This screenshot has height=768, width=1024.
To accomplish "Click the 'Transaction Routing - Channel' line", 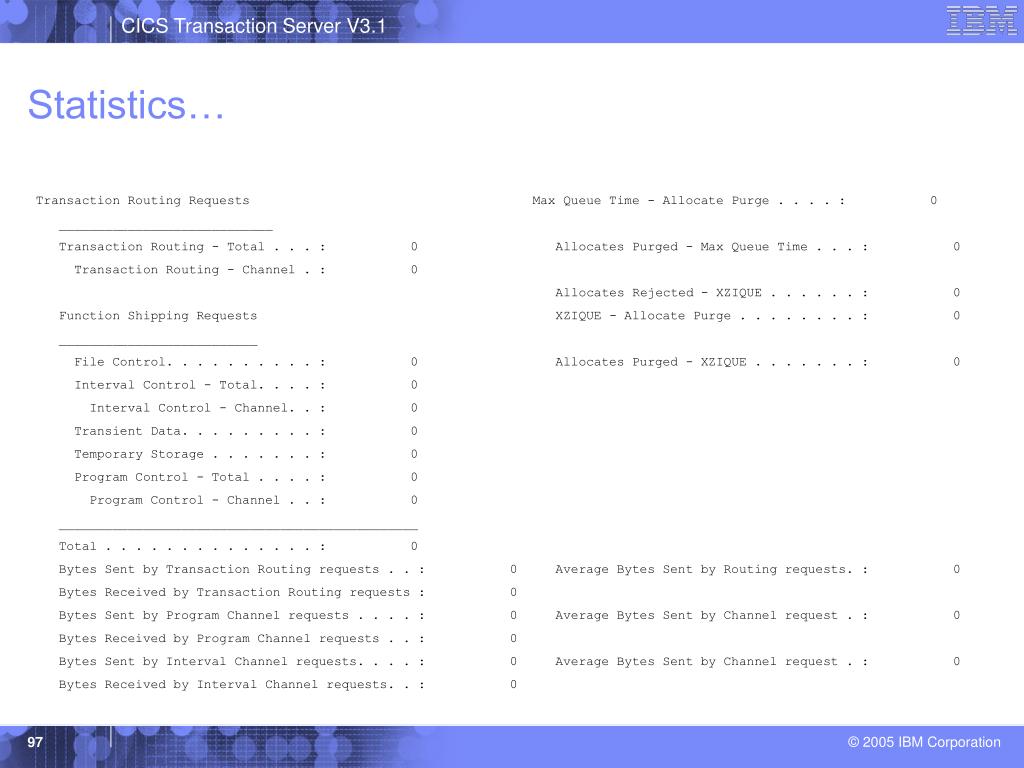I will [x=246, y=270].
